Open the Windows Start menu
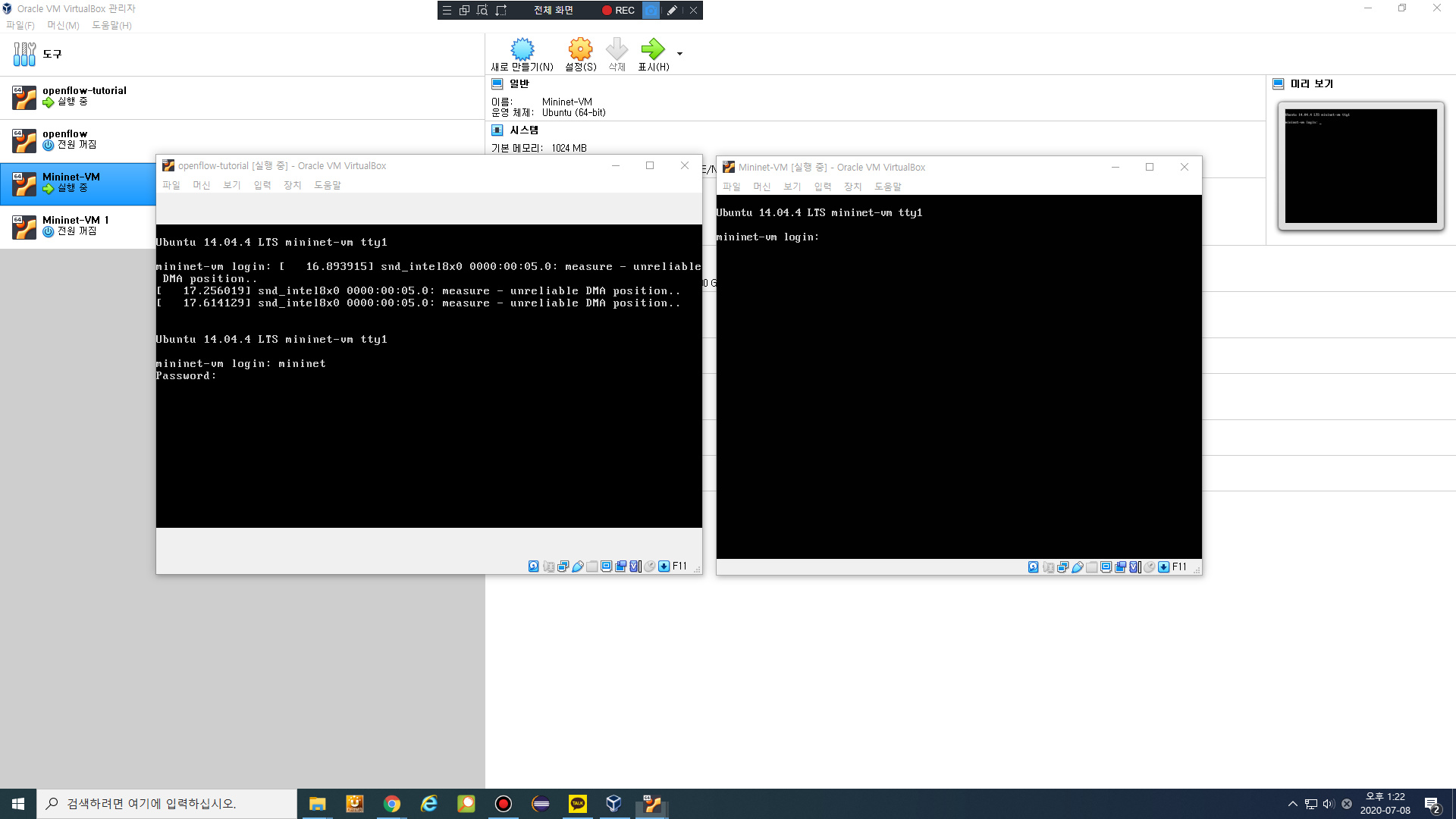This screenshot has width=1456, height=819. (18, 804)
